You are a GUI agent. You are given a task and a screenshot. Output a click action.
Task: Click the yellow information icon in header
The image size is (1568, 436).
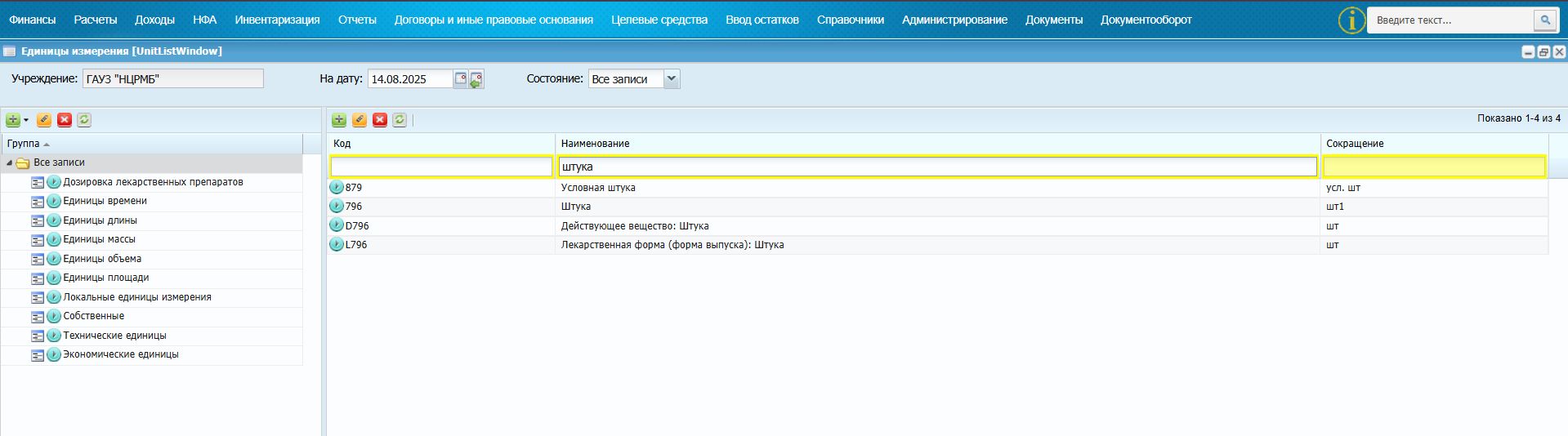coord(1352,20)
